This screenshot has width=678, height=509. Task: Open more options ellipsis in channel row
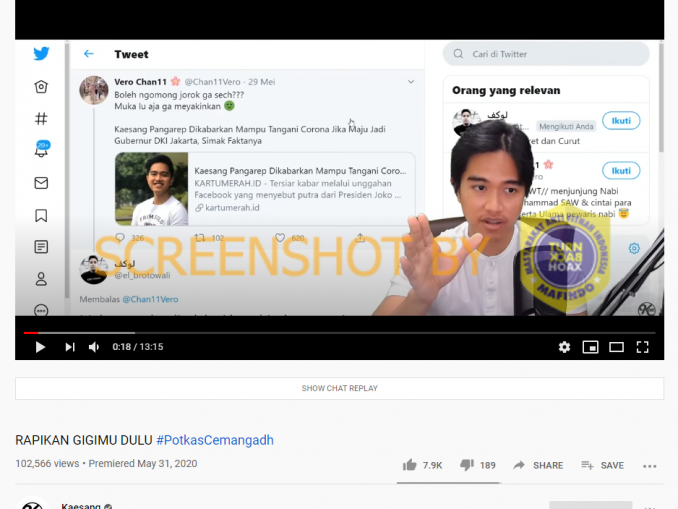coord(649,506)
